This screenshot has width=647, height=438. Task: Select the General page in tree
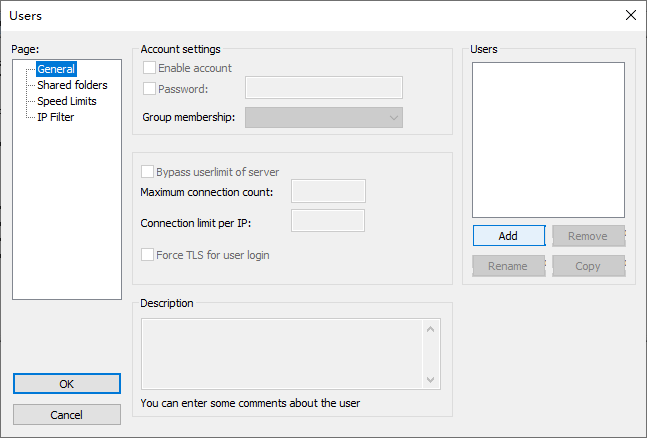point(56,69)
